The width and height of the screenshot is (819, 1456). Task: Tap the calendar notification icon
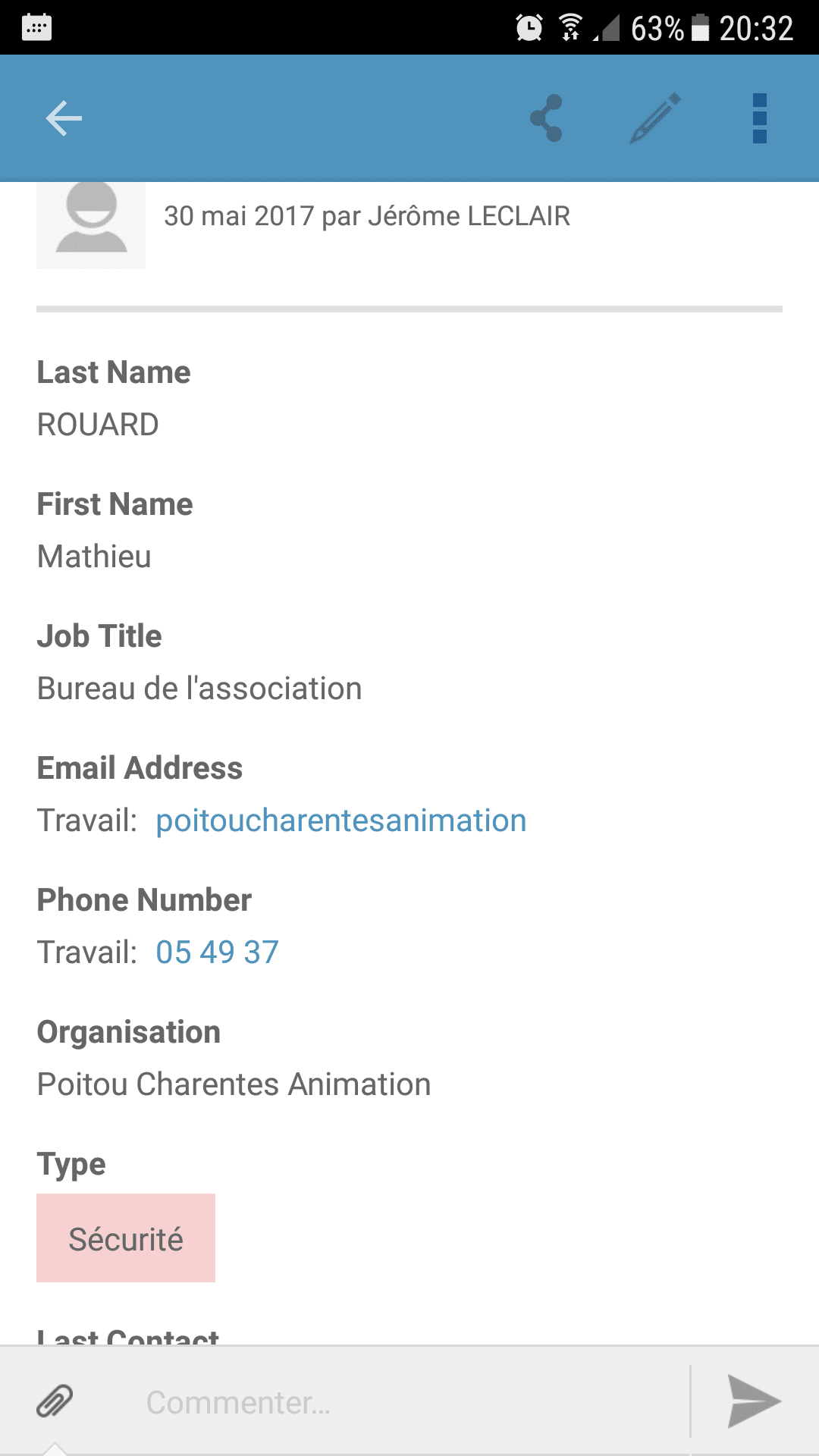pos(36,27)
